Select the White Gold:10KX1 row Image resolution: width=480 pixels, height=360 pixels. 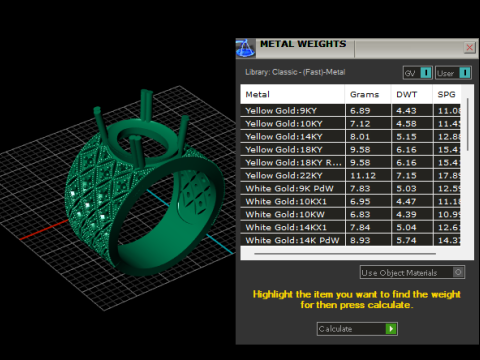(x=350, y=202)
